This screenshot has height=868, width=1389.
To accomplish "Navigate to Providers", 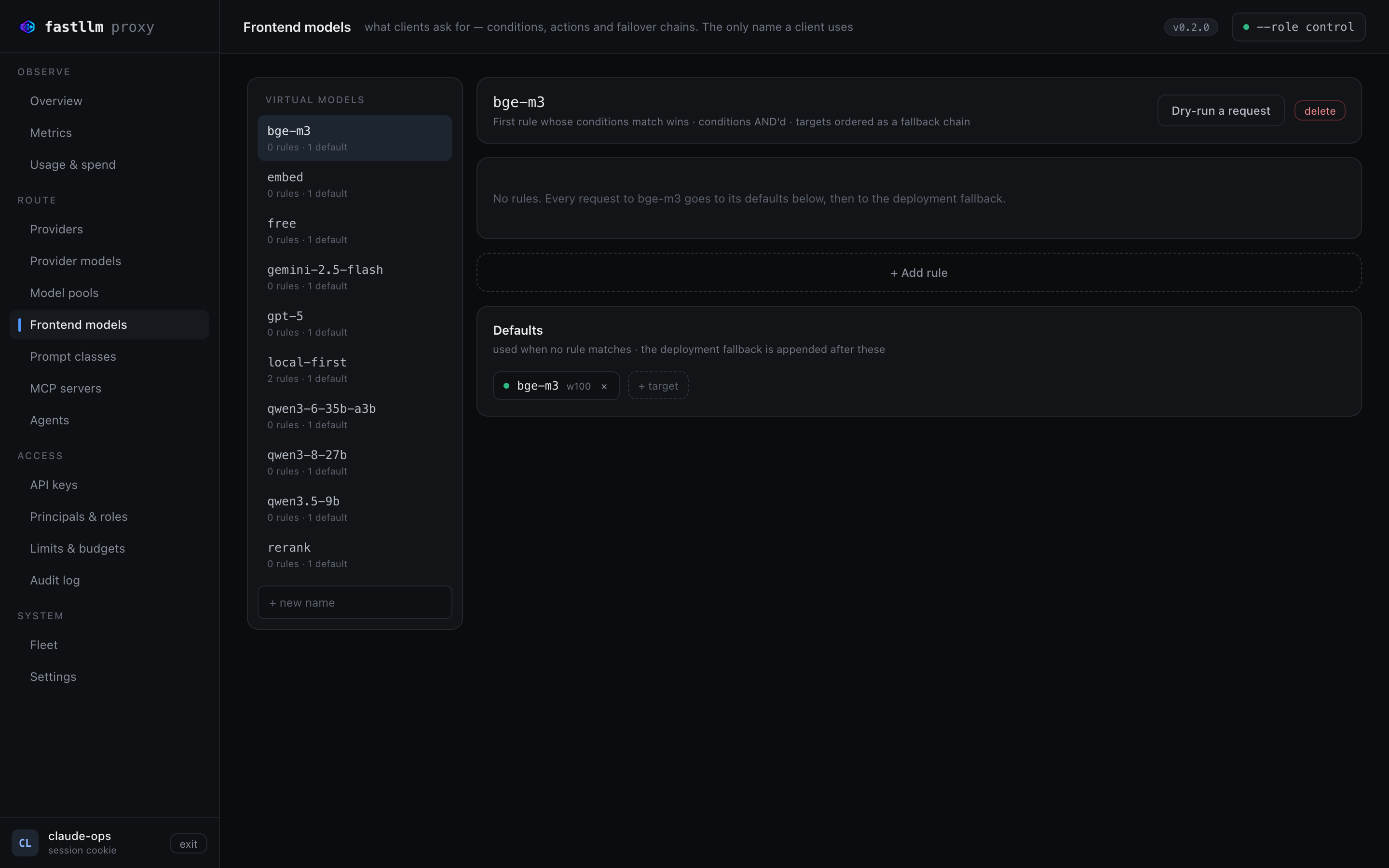I will (x=109, y=229).
